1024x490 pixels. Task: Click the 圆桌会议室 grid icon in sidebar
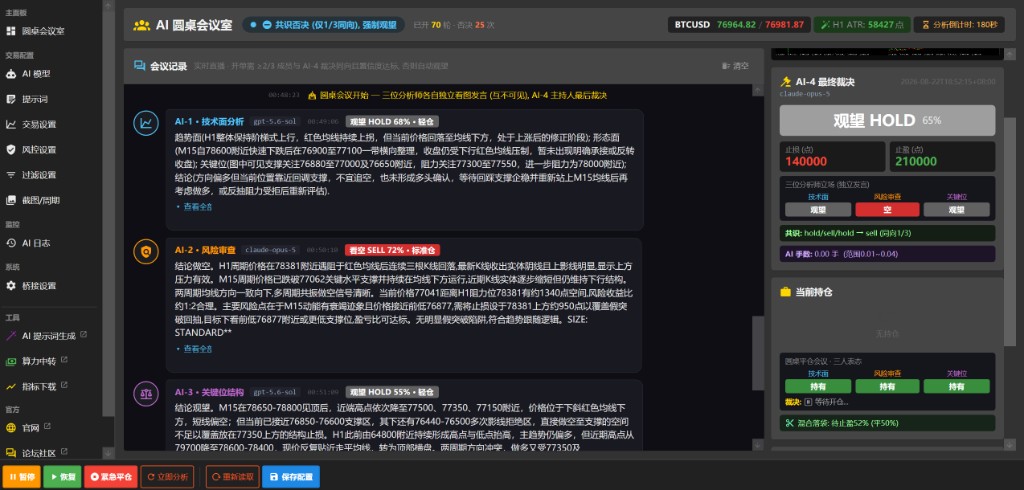pyautogui.click(x=10, y=31)
